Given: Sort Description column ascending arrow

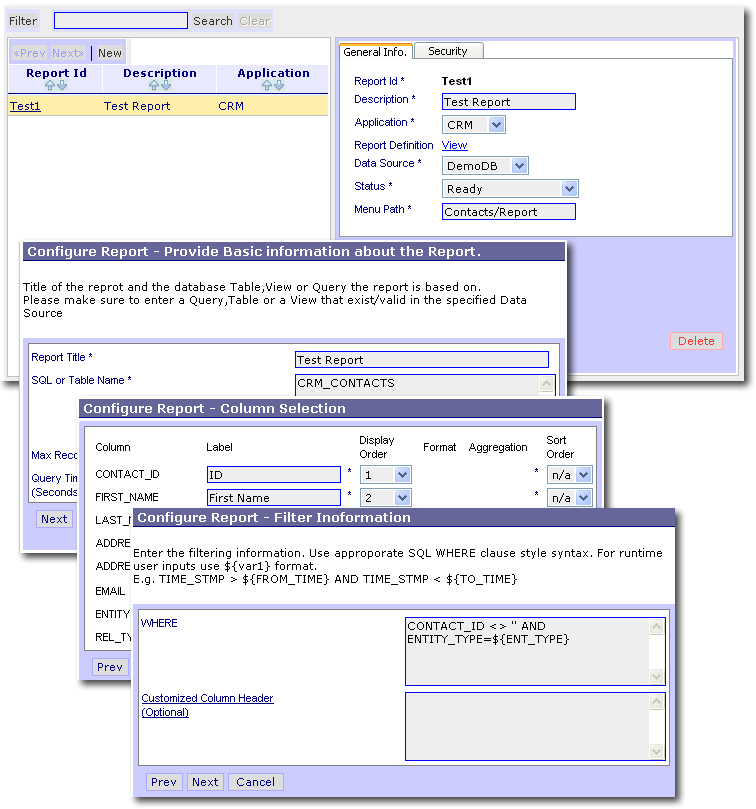Looking at the screenshot, I should click(153, 85).
